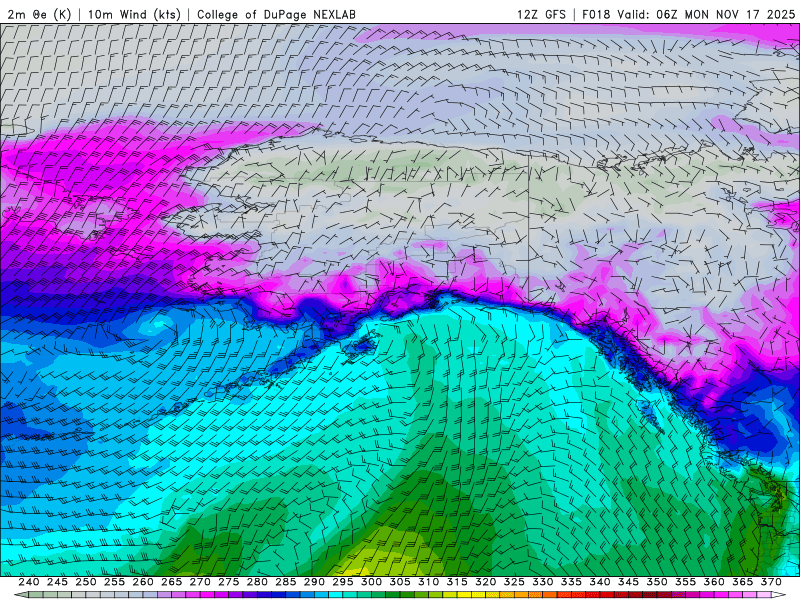Click the '290' legend value
Viewport: 800px width, 600px height.
click(x=314, y=582)
